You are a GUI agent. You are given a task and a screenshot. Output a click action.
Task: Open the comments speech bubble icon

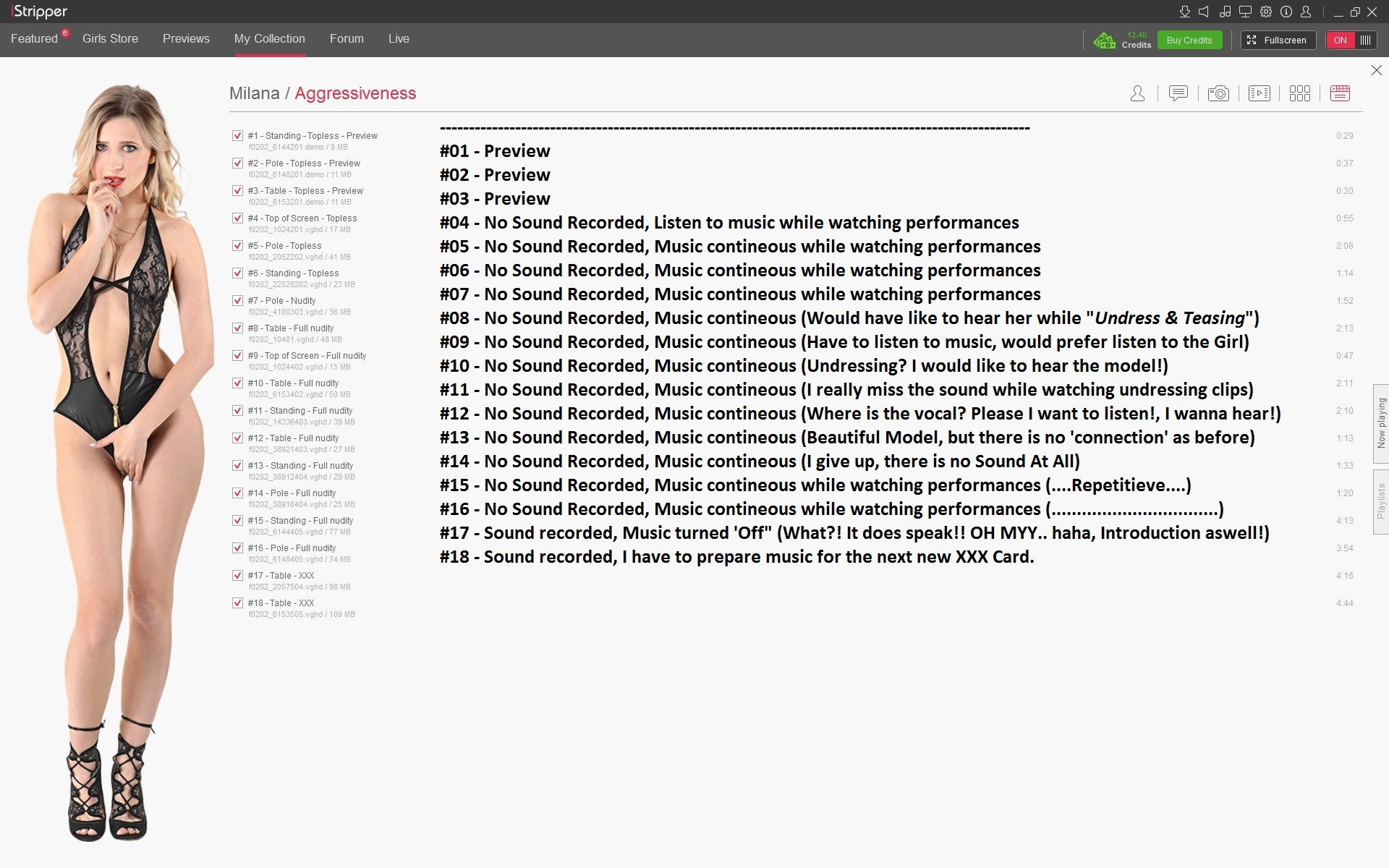(1178, 93)
